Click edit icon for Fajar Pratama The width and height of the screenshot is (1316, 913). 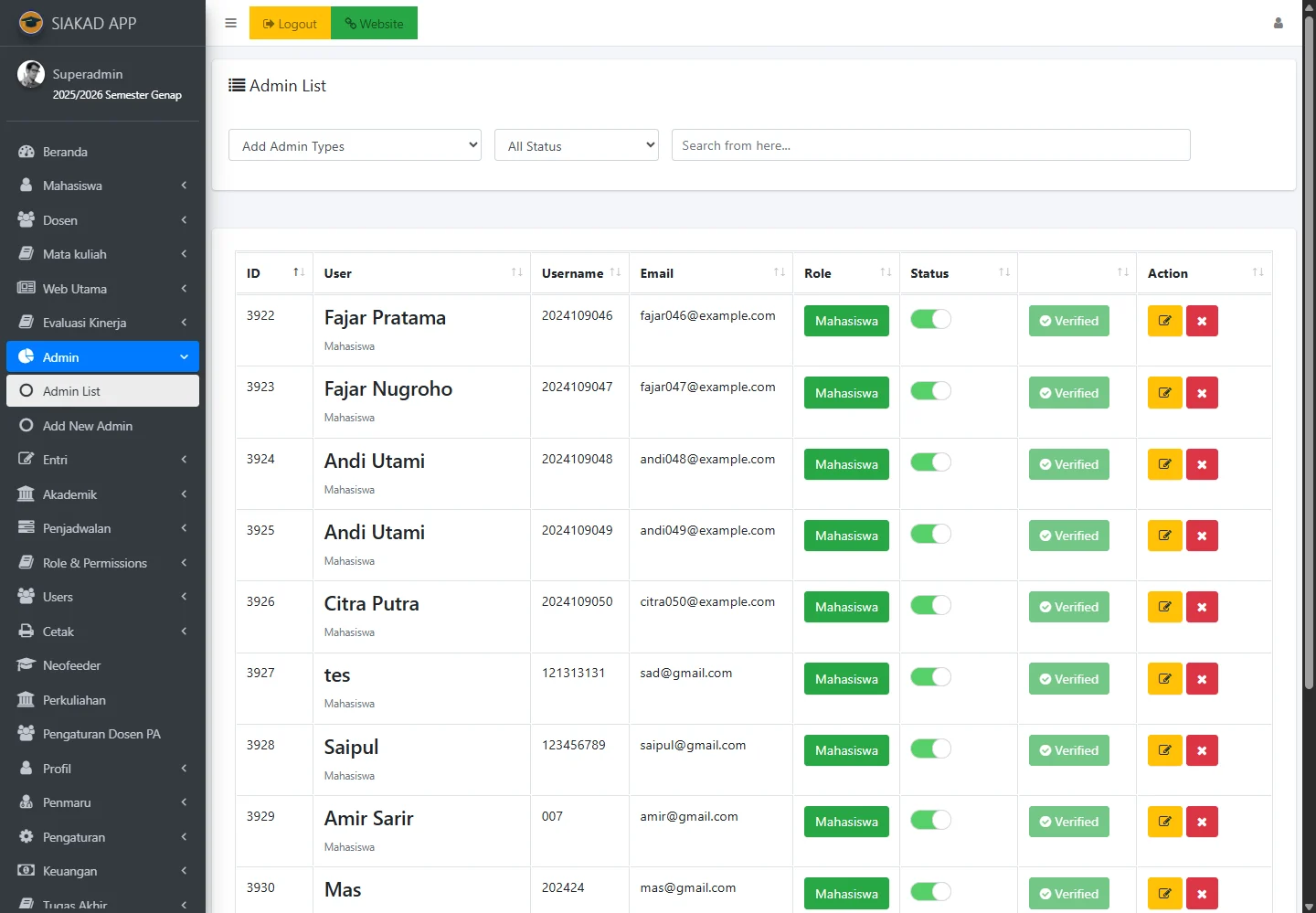pos(1164,321)
